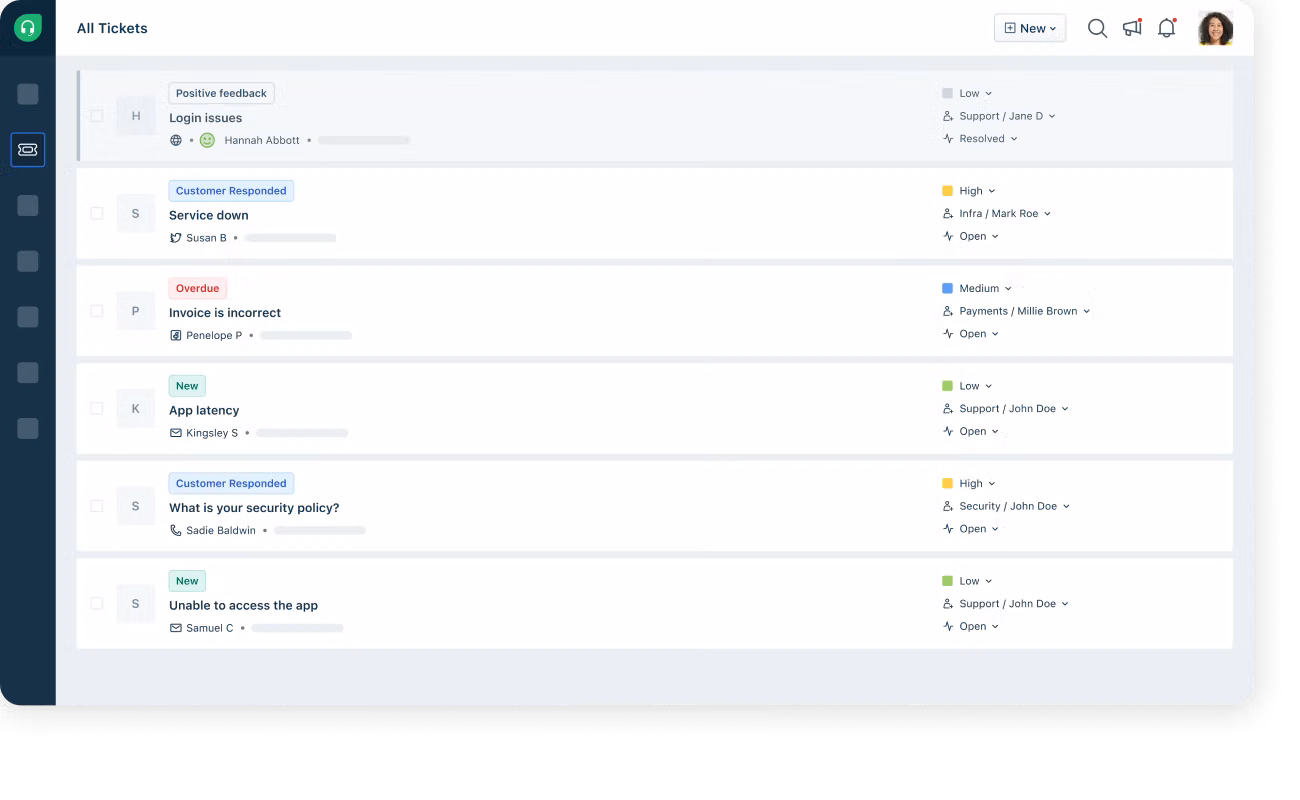Open the App latency ticket

pos(204,410)
